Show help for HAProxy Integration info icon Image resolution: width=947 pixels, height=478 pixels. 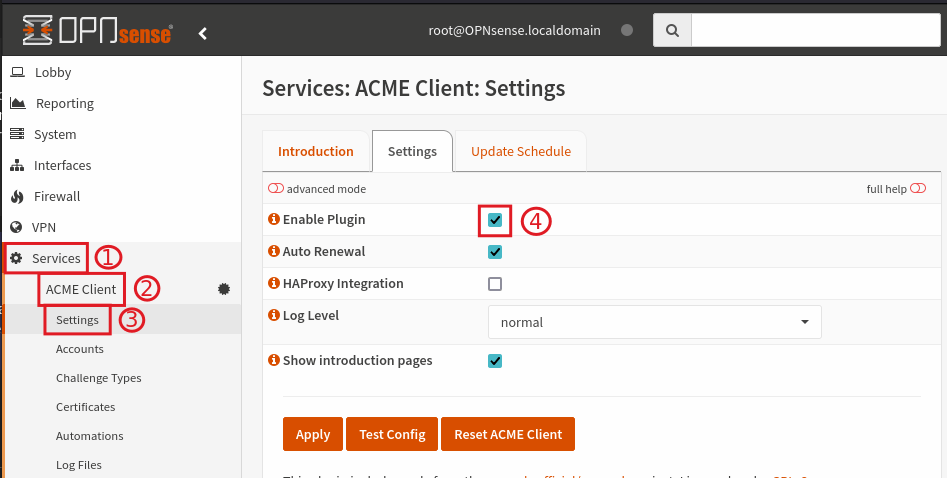click(274, 283)
